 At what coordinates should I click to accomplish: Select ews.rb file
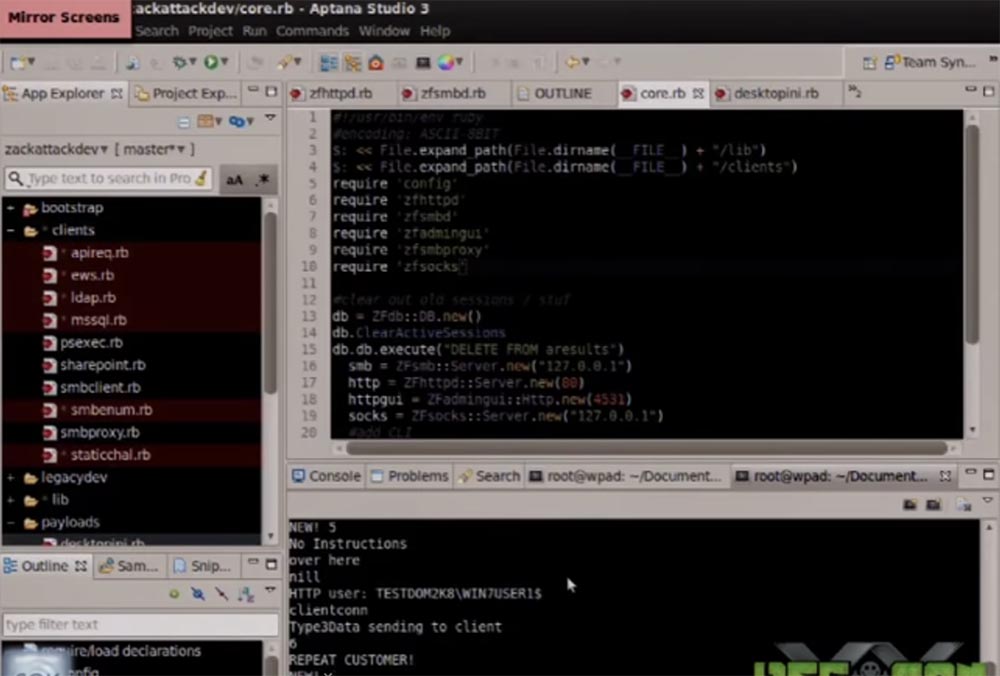pos(92,276)
